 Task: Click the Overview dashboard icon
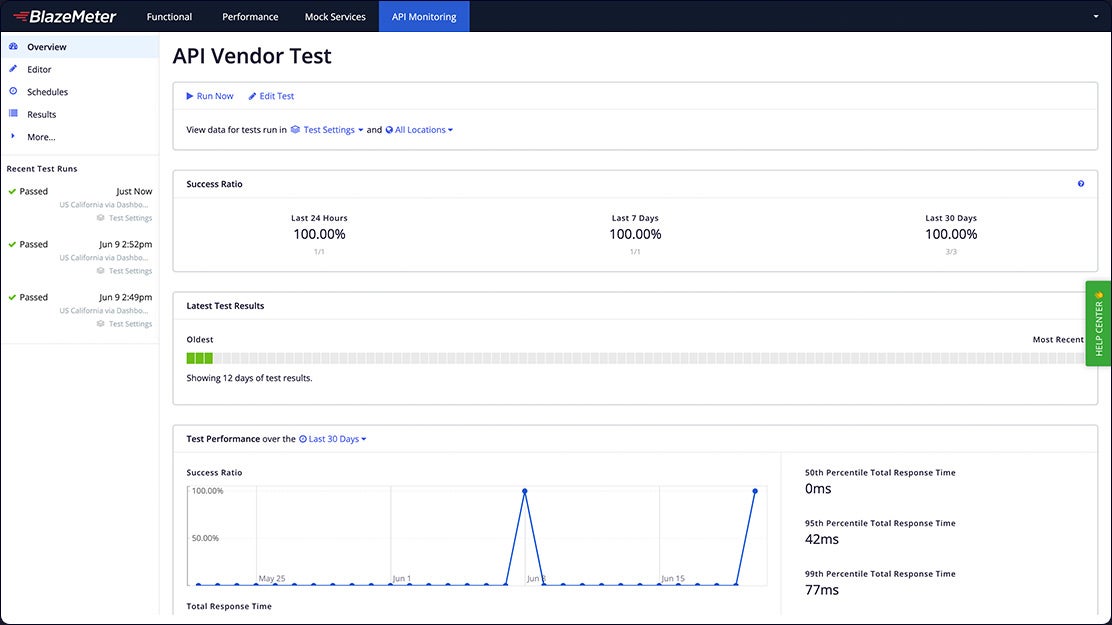(13, 46)
